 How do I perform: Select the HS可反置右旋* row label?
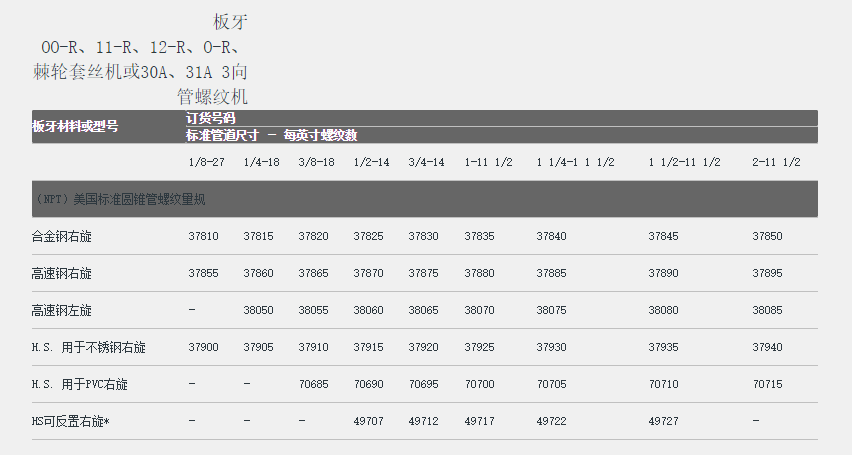70,421
